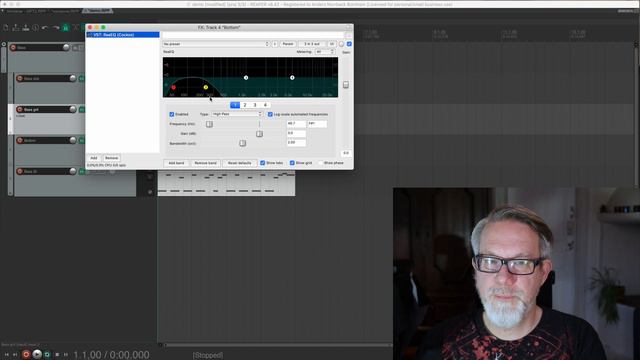Click the Undo arrow in toolbar

pos(45,27)
